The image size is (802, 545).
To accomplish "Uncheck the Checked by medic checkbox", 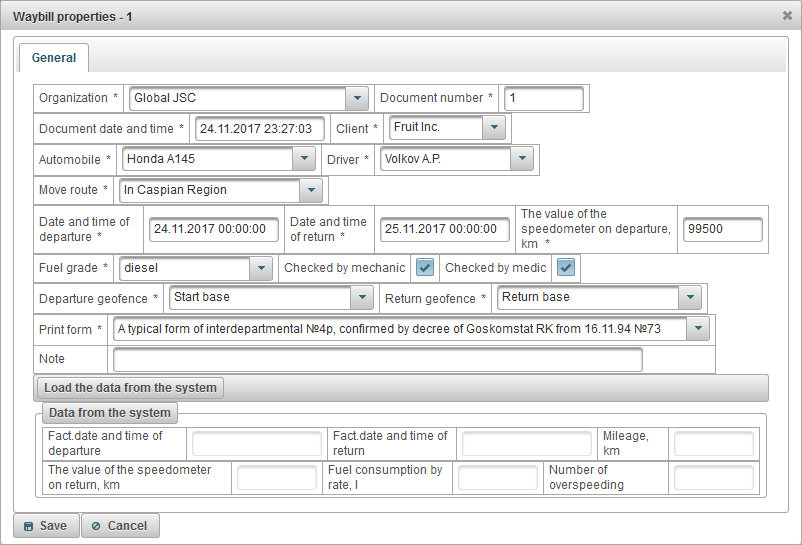I will pyautogui.click(x=566, y=268).
